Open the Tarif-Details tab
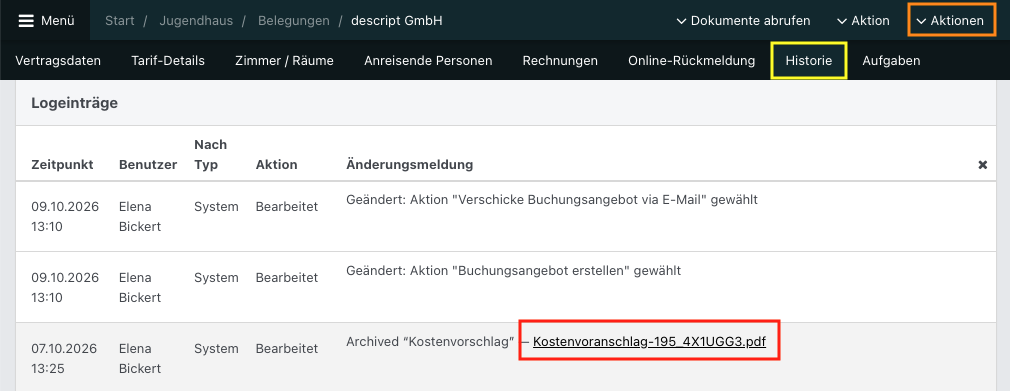The image size is (1010, 391). click(x=168, y=61)
